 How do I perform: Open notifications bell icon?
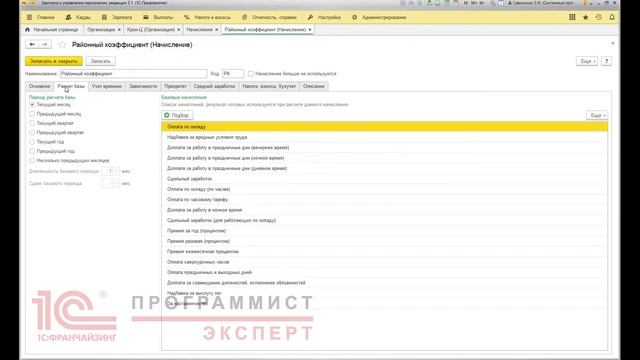click(x=612, y=17)
